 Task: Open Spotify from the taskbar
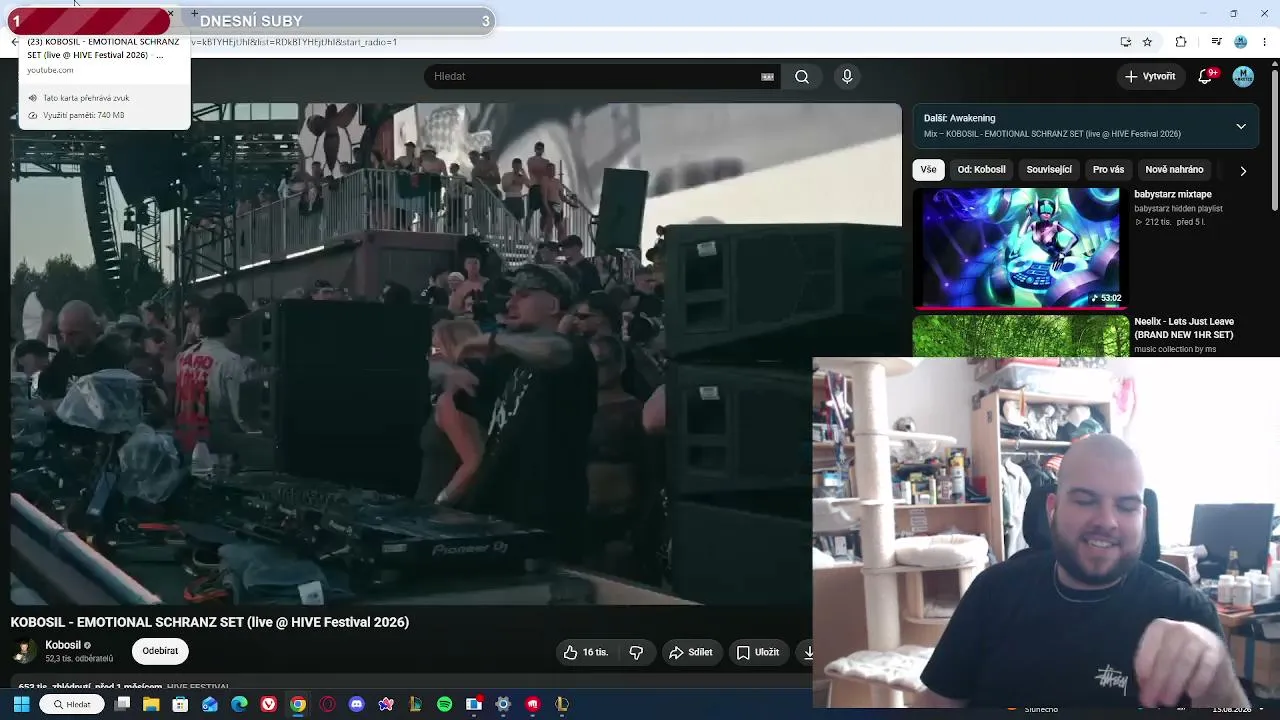[x=445, y=704]
